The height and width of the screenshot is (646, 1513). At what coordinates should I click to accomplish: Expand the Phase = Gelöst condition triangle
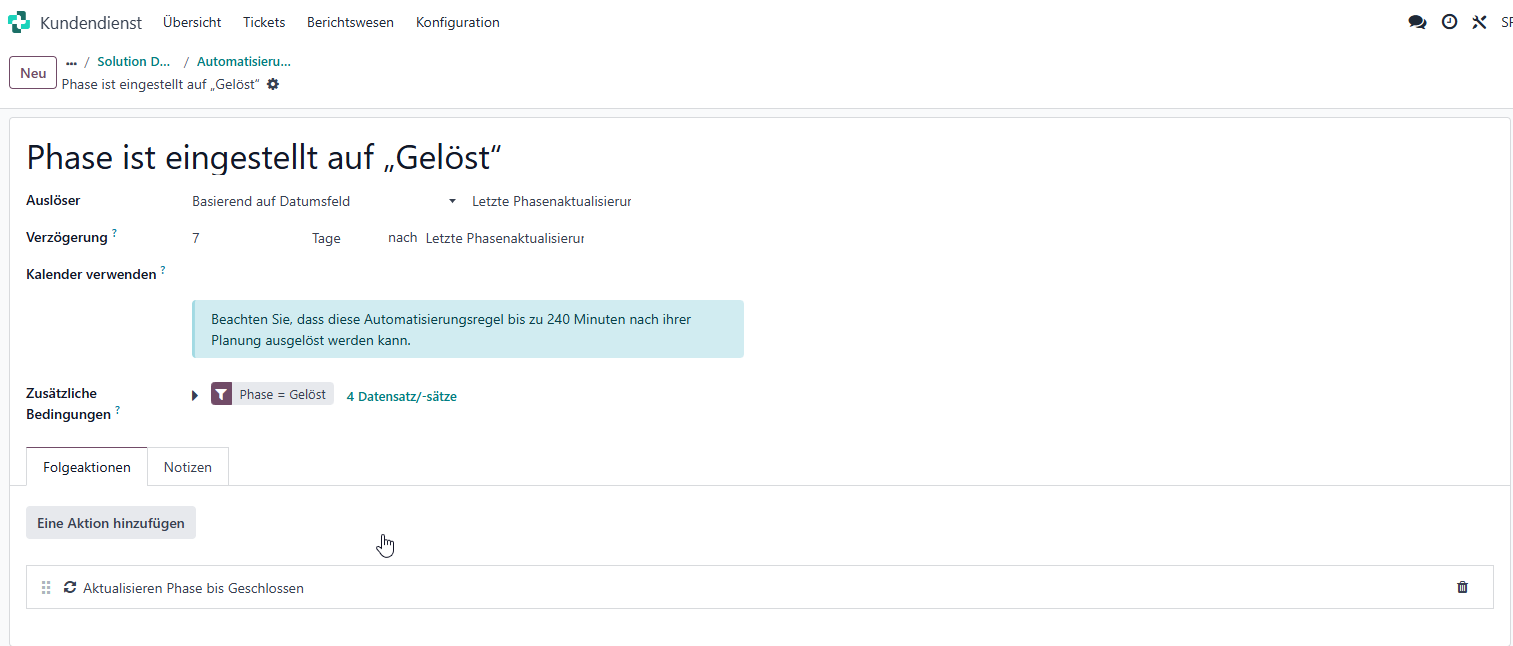(195, 396)
